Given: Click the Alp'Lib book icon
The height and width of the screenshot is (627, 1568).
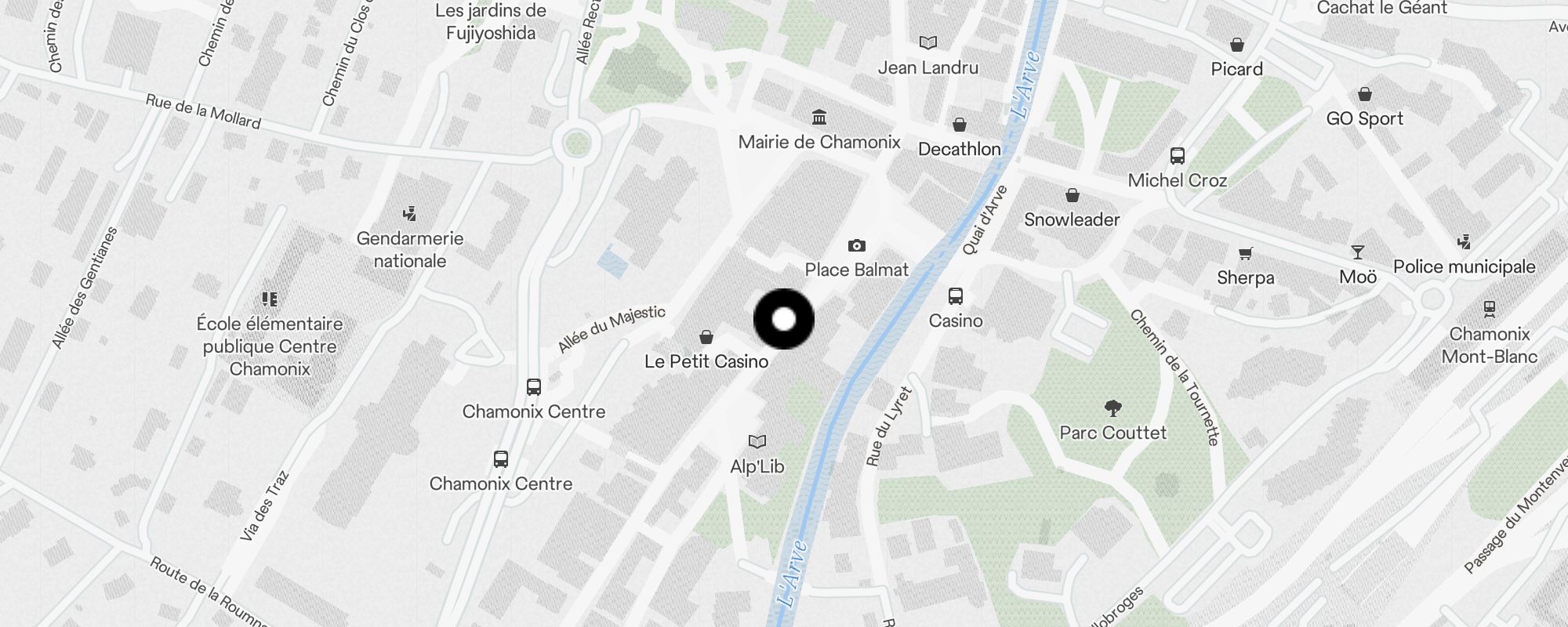Looking at the screenshot, I should pos(757,441).
